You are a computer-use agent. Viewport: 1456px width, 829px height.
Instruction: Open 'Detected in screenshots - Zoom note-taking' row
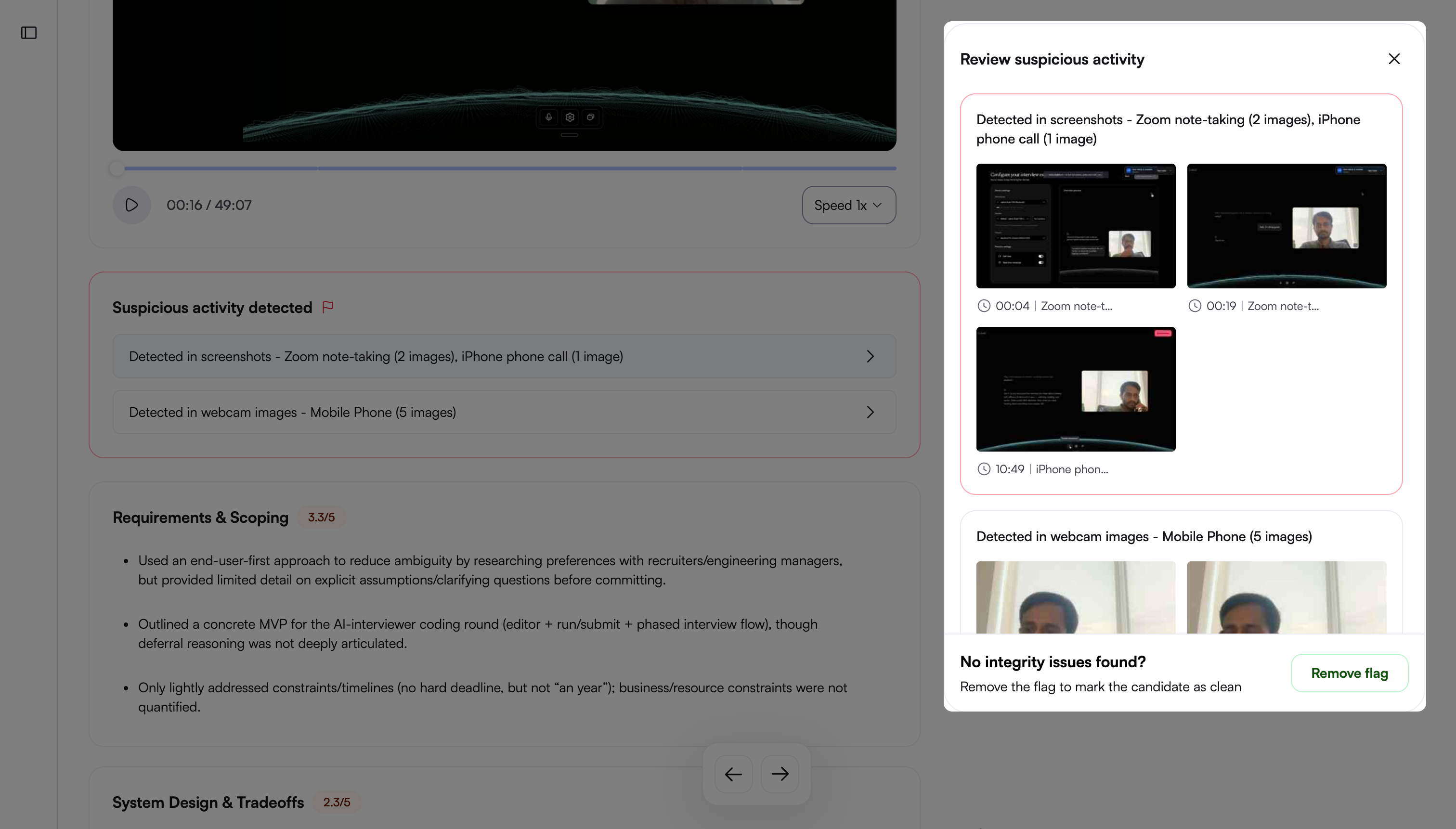pos(505,356)
